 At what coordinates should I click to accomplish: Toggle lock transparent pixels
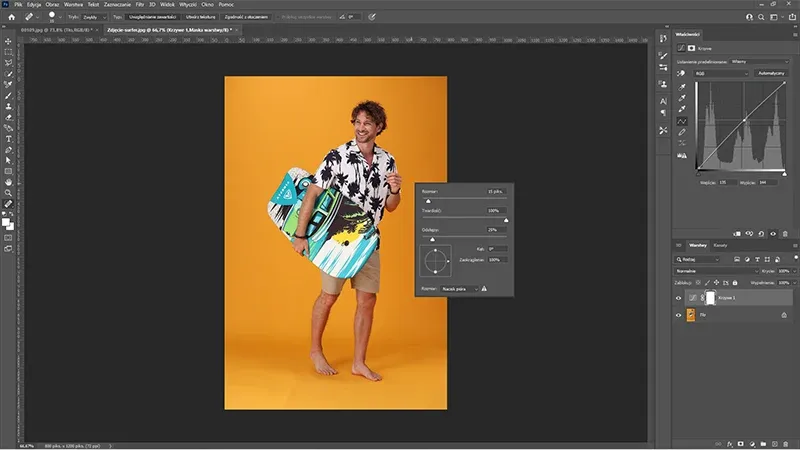[x=698, y=282]
